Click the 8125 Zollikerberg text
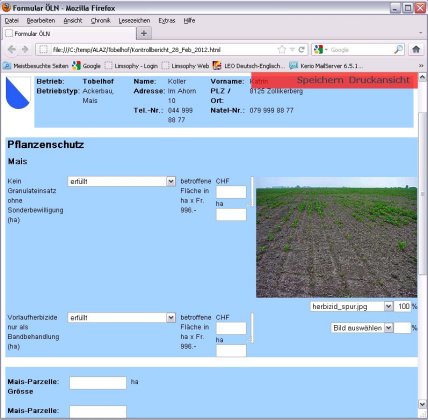The height and width of the screenshot is (420, 428). (276, 91)
